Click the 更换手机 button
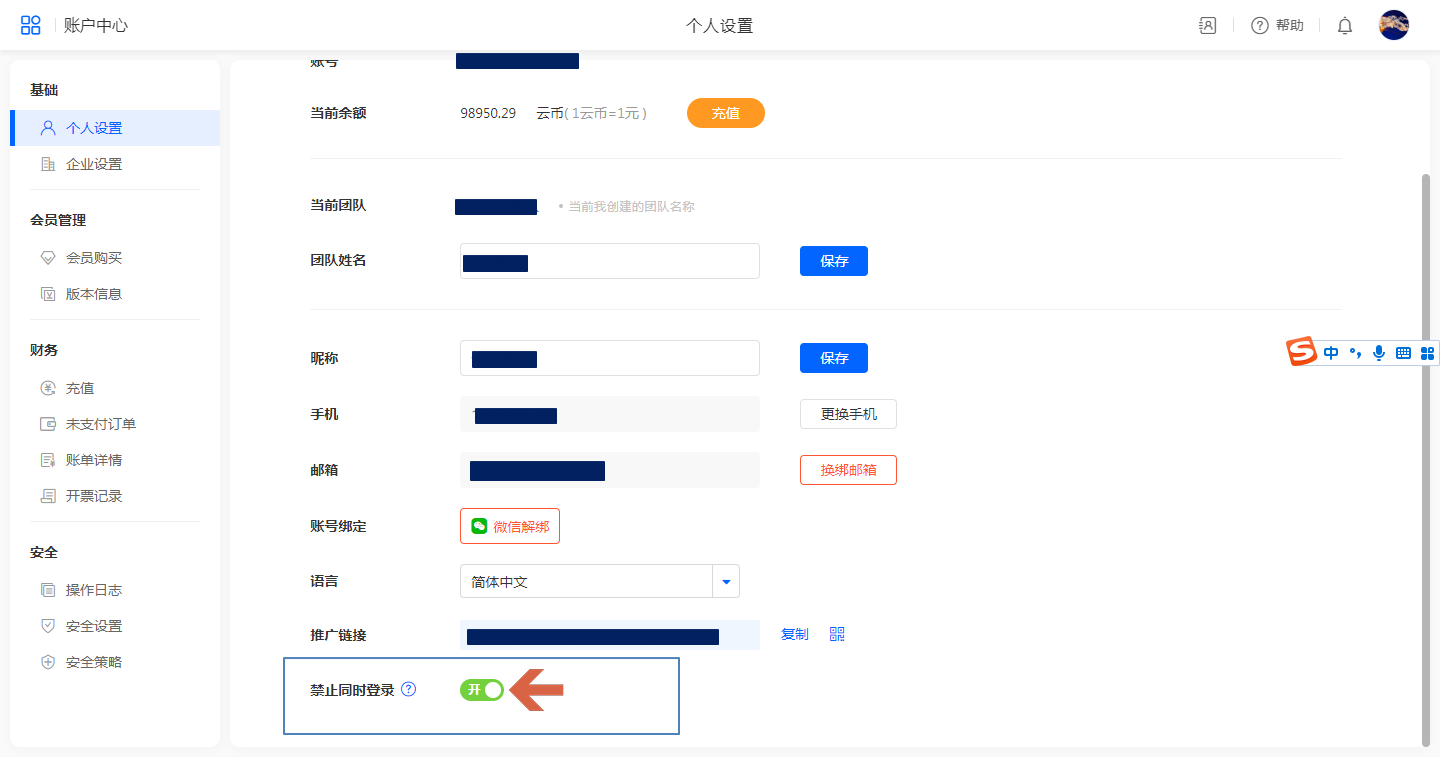The height and width of the screenshot is (757, 1440). pyautogui.click(x=848, y=414)
